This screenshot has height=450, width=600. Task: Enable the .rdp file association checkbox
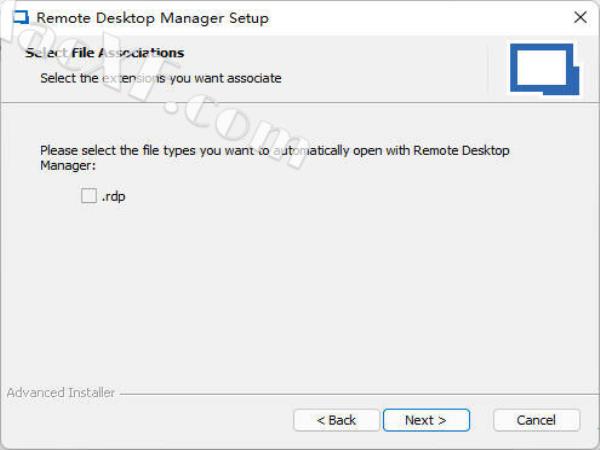[x=89, y=197]
